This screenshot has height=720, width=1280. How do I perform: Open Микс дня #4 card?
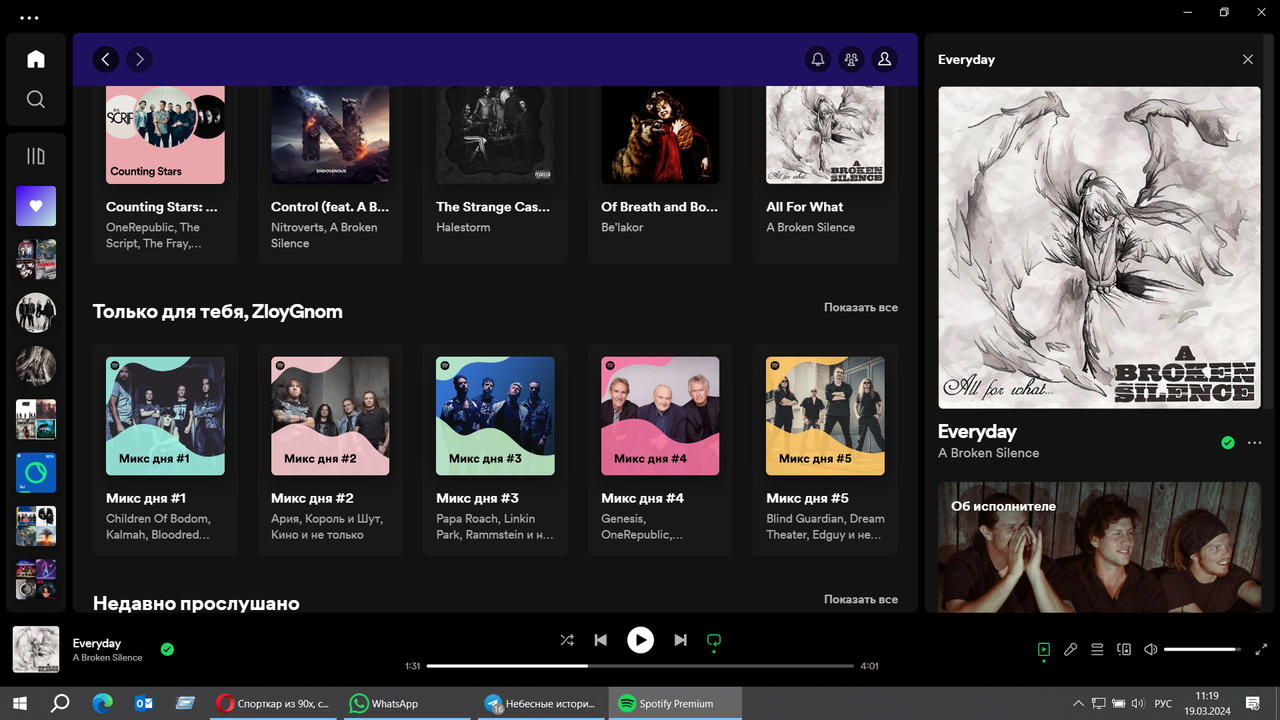pyautogui.click(x=660, y=449)
